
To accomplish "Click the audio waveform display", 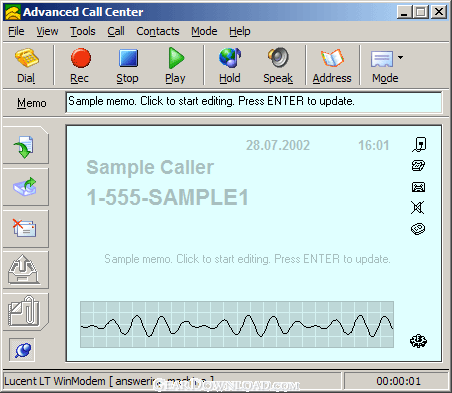I will pyautogui.click(x=237, y=325).
